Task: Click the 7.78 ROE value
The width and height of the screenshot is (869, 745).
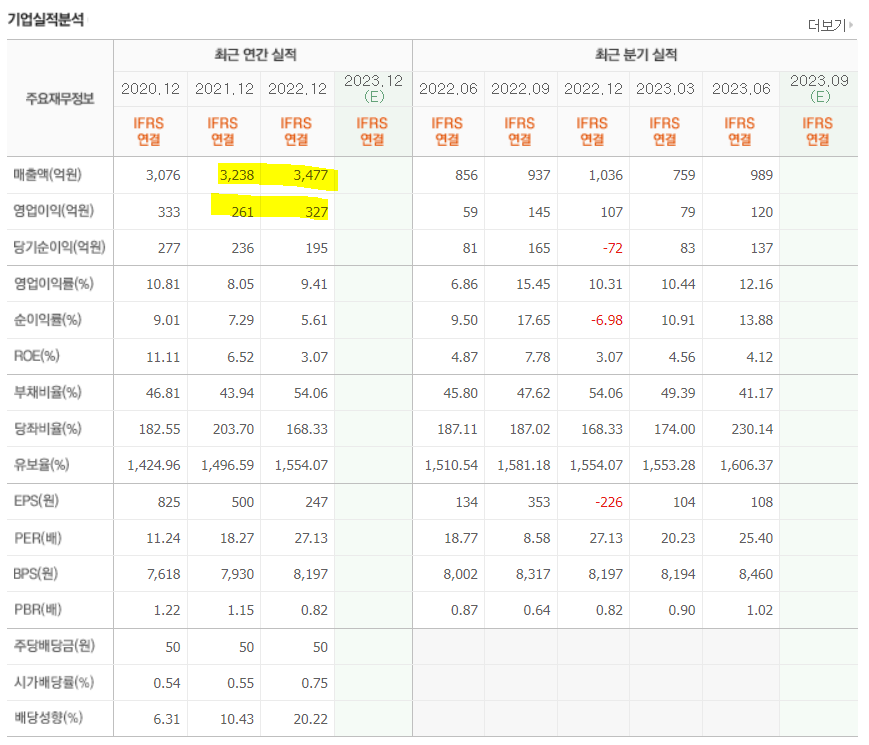Action: pos(538,357)
